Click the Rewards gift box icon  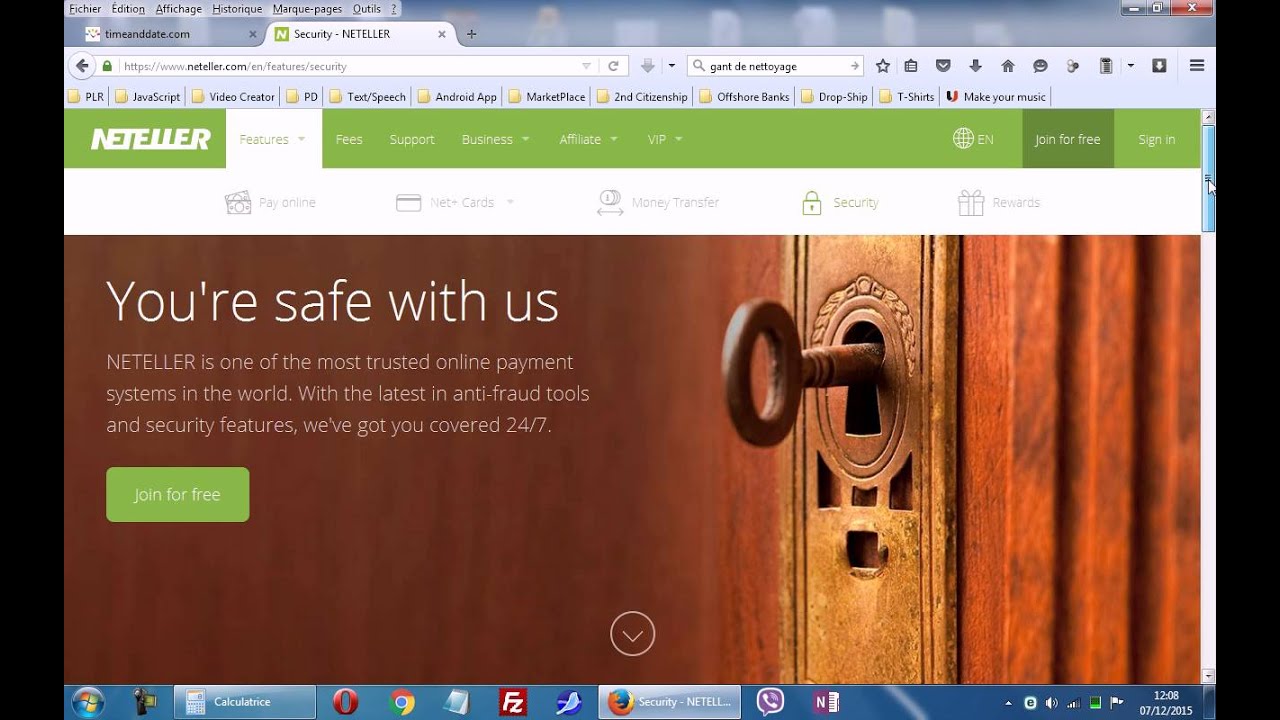(x=971, y=202)
